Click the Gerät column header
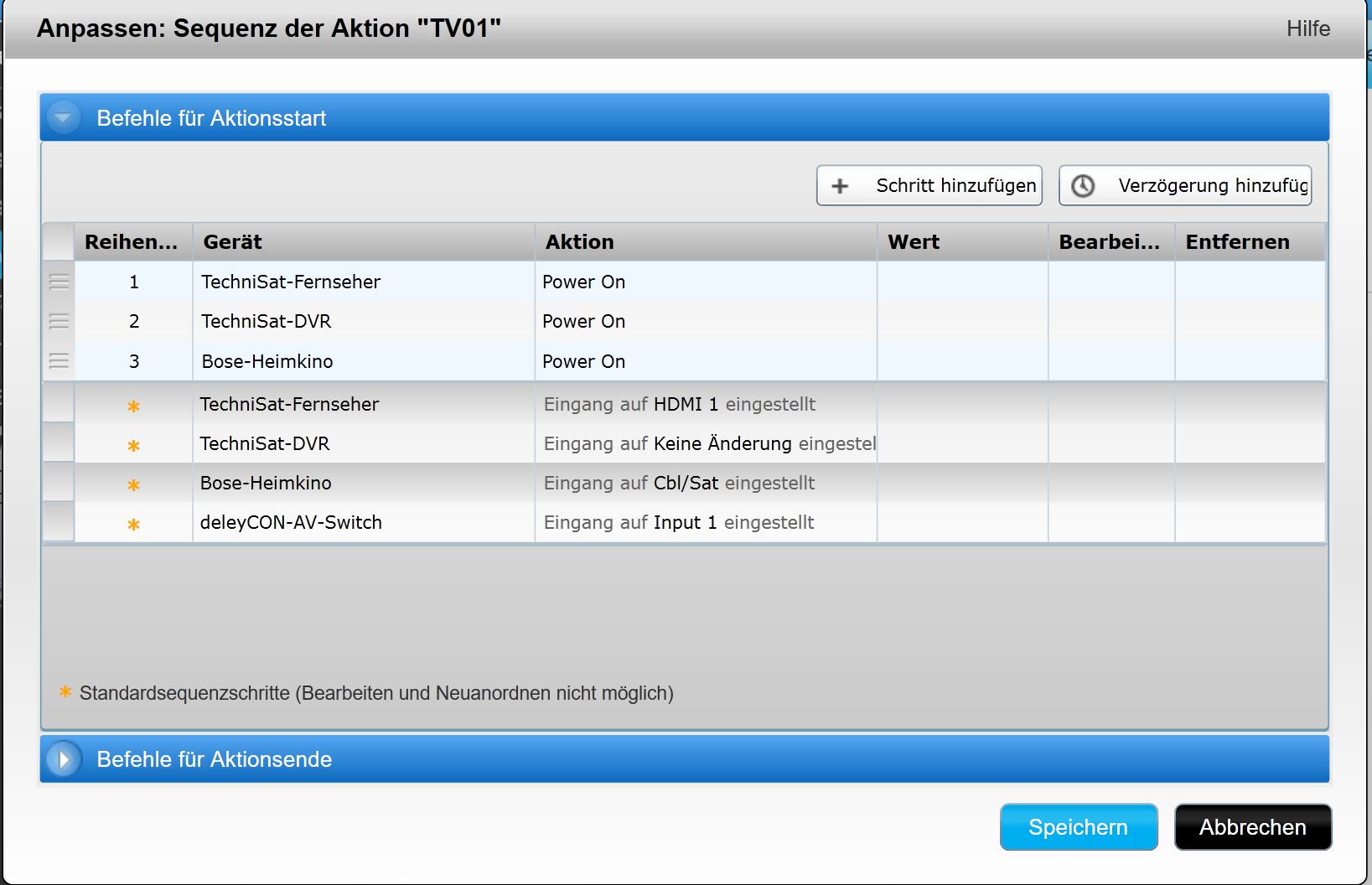The width and height of the screenshot is (1372, 885). point(363,242)
